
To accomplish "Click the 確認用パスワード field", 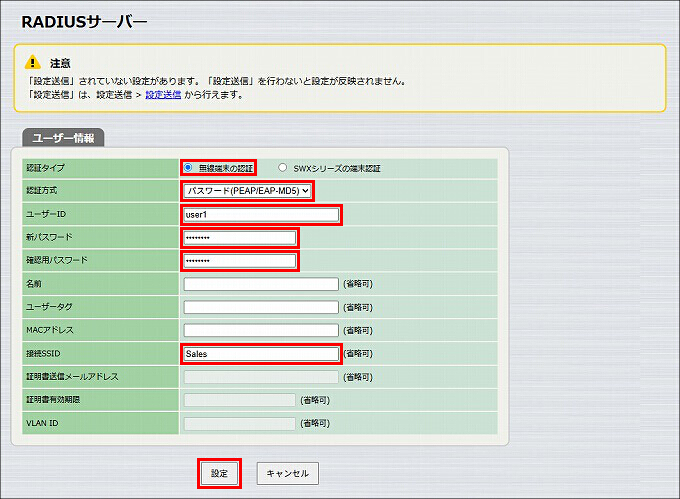I will click(239, 261).
